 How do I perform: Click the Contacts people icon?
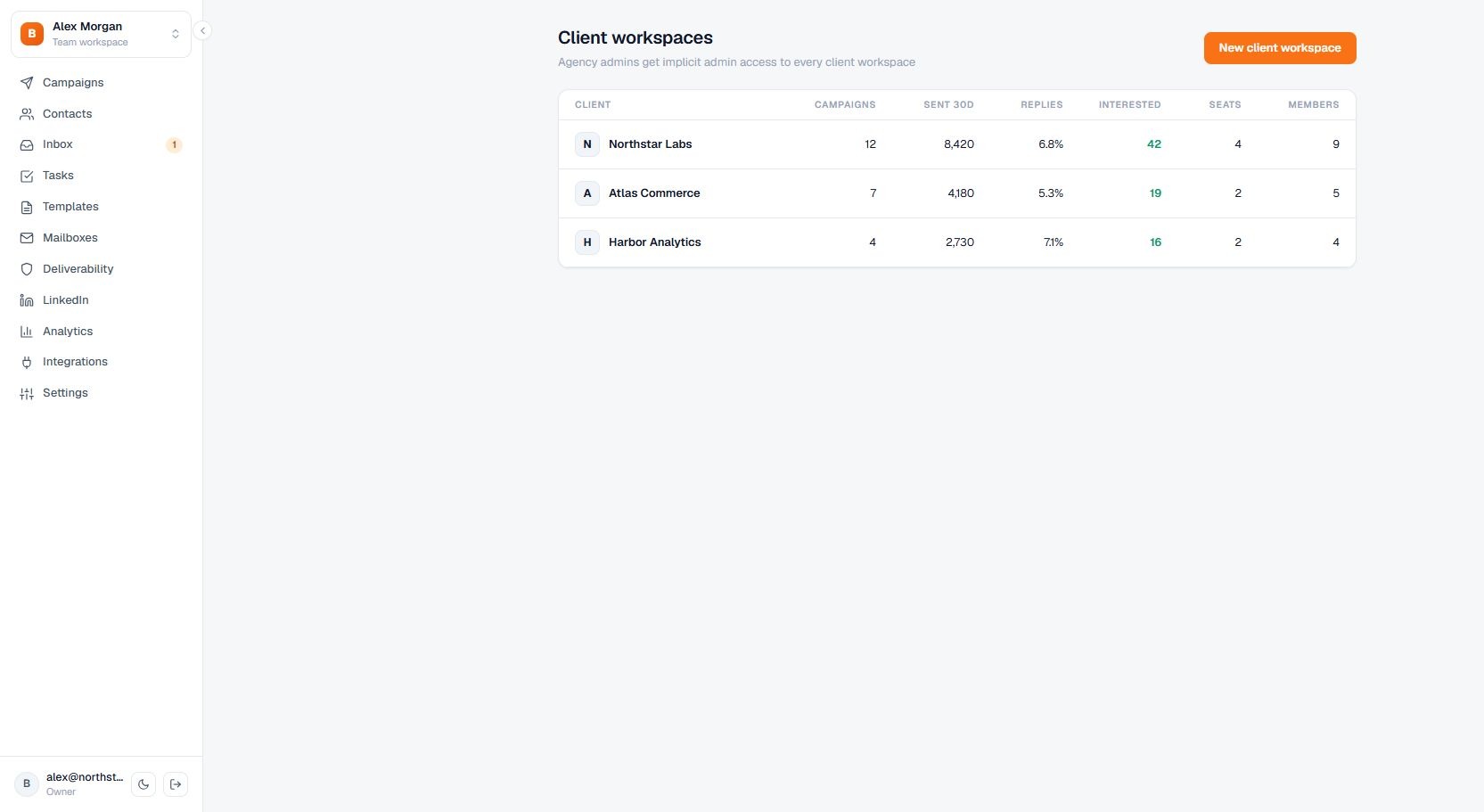pos(27,114)
